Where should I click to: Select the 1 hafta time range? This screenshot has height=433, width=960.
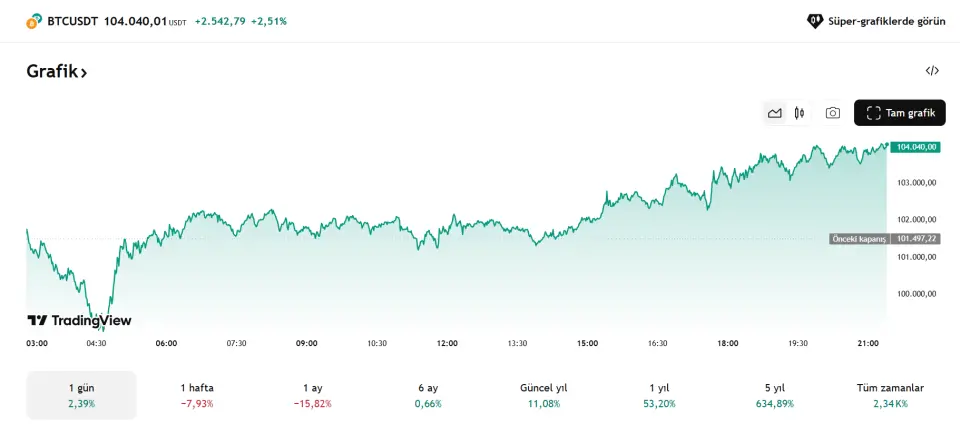(x=197, y=395)
